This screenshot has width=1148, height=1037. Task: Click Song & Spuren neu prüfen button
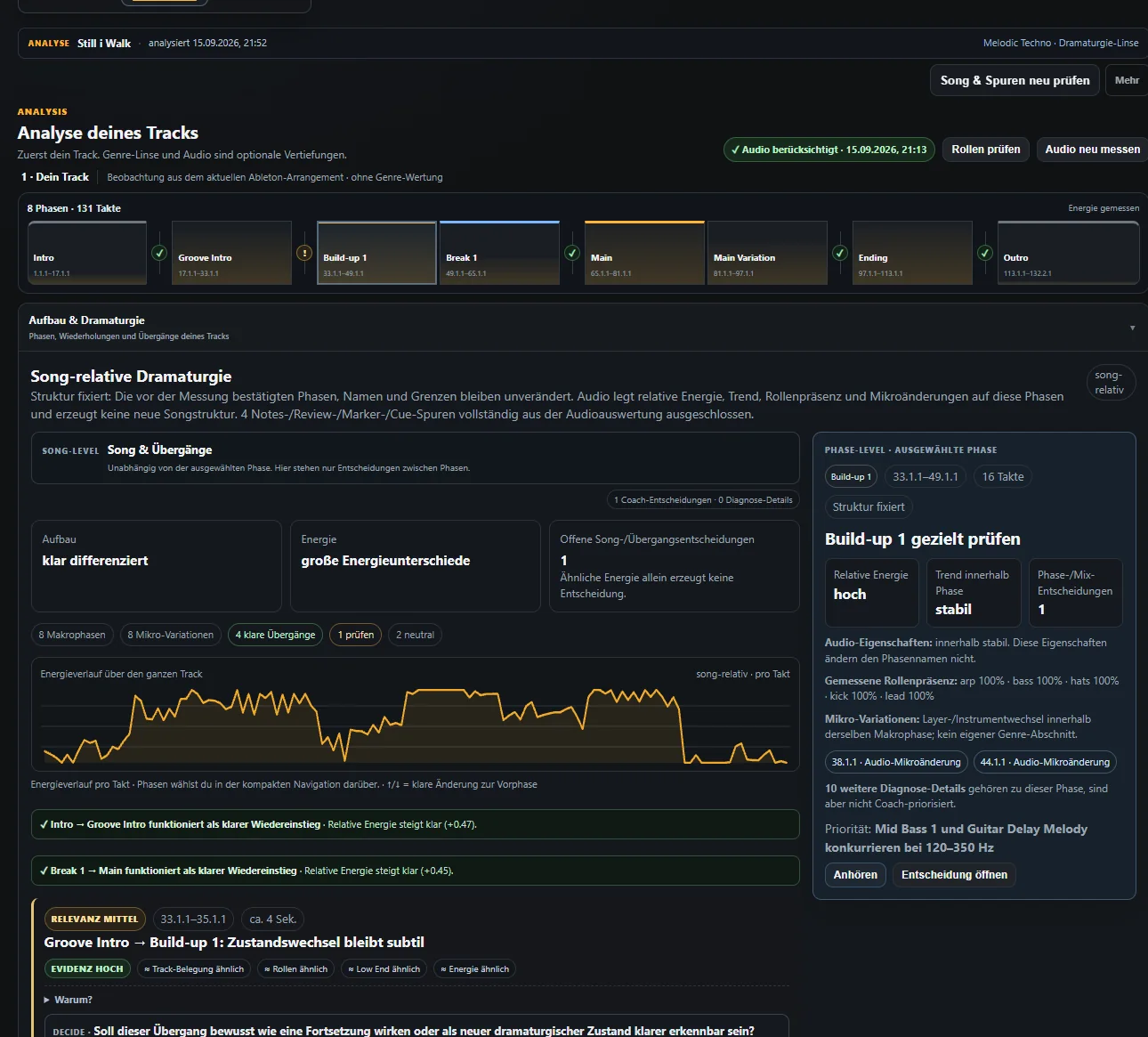pyautogui.click(x=1015, y=80)
